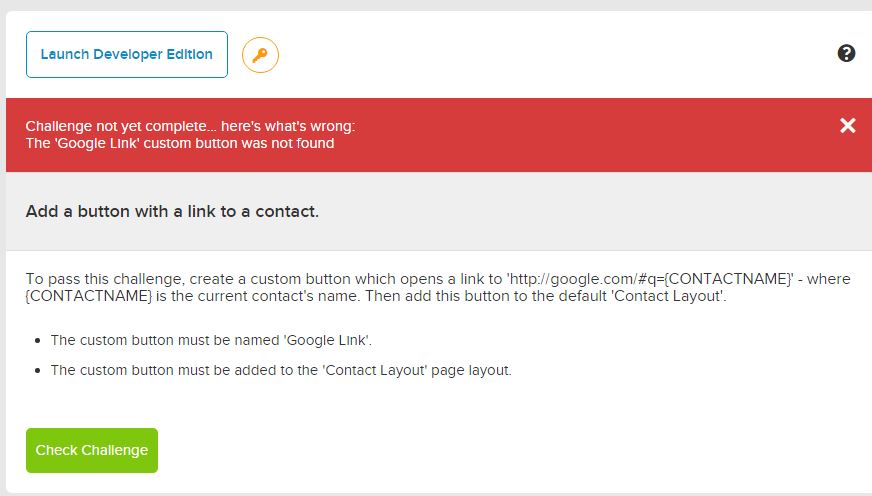
Task: Click the Launch Developer Edition button
Action: coord(126,54)
